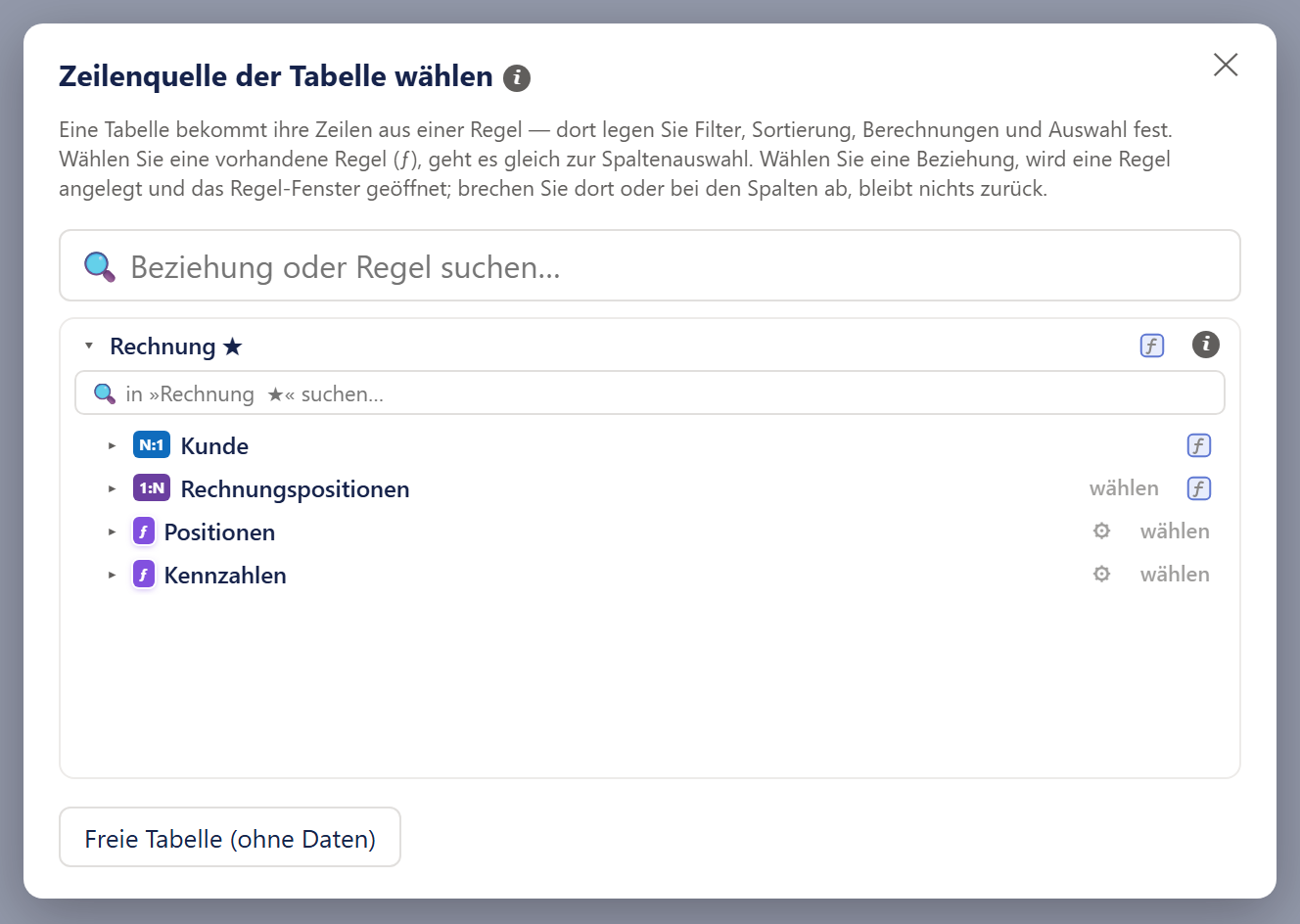Screen dimensions: 1300x924
Task: Collapse the Rechnung ★ tree node
Action: (89, 346)
